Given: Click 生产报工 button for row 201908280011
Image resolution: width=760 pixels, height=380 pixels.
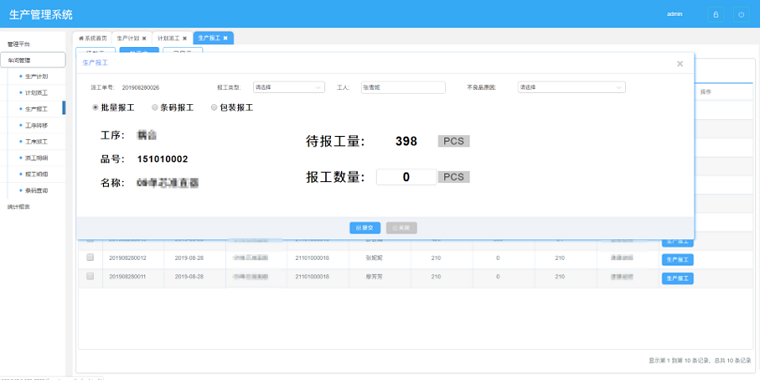Looking at the screenshot, I should (678, 278).
